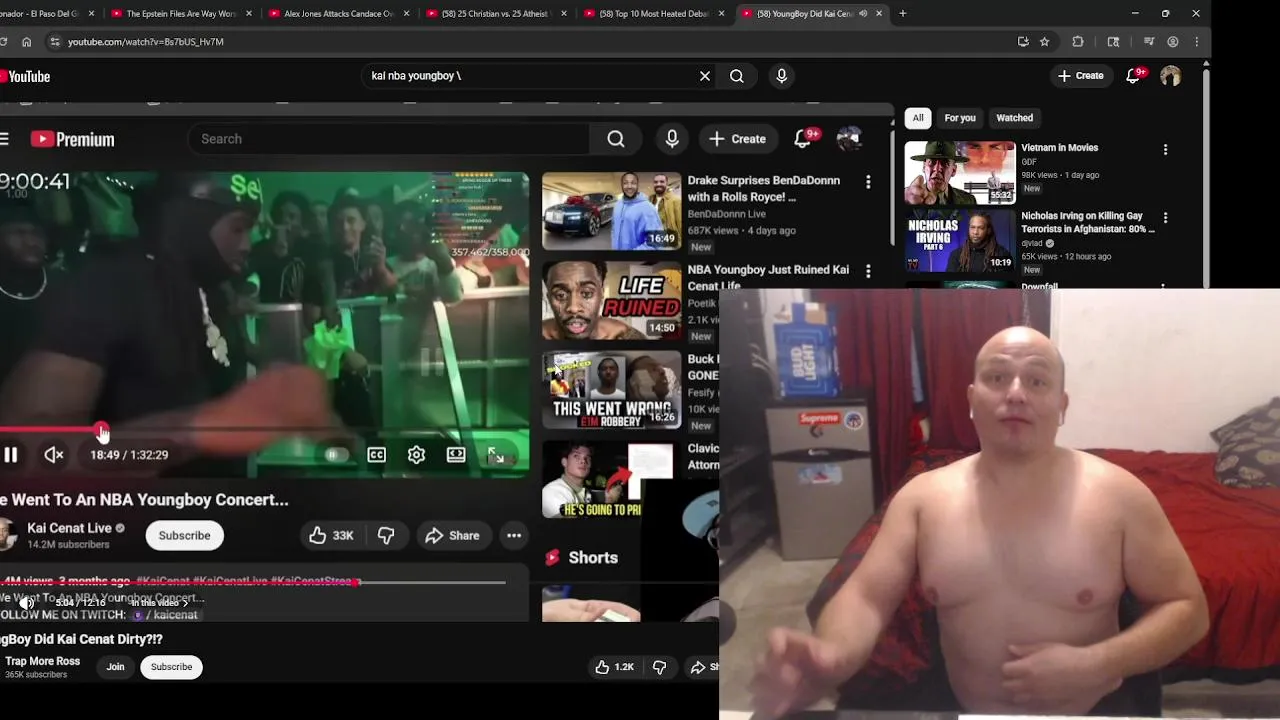Click the top-right Create button on YouTube
Image resolution: width=1280 pixels, height=720 pixels.
click(x=1081, y=76)
